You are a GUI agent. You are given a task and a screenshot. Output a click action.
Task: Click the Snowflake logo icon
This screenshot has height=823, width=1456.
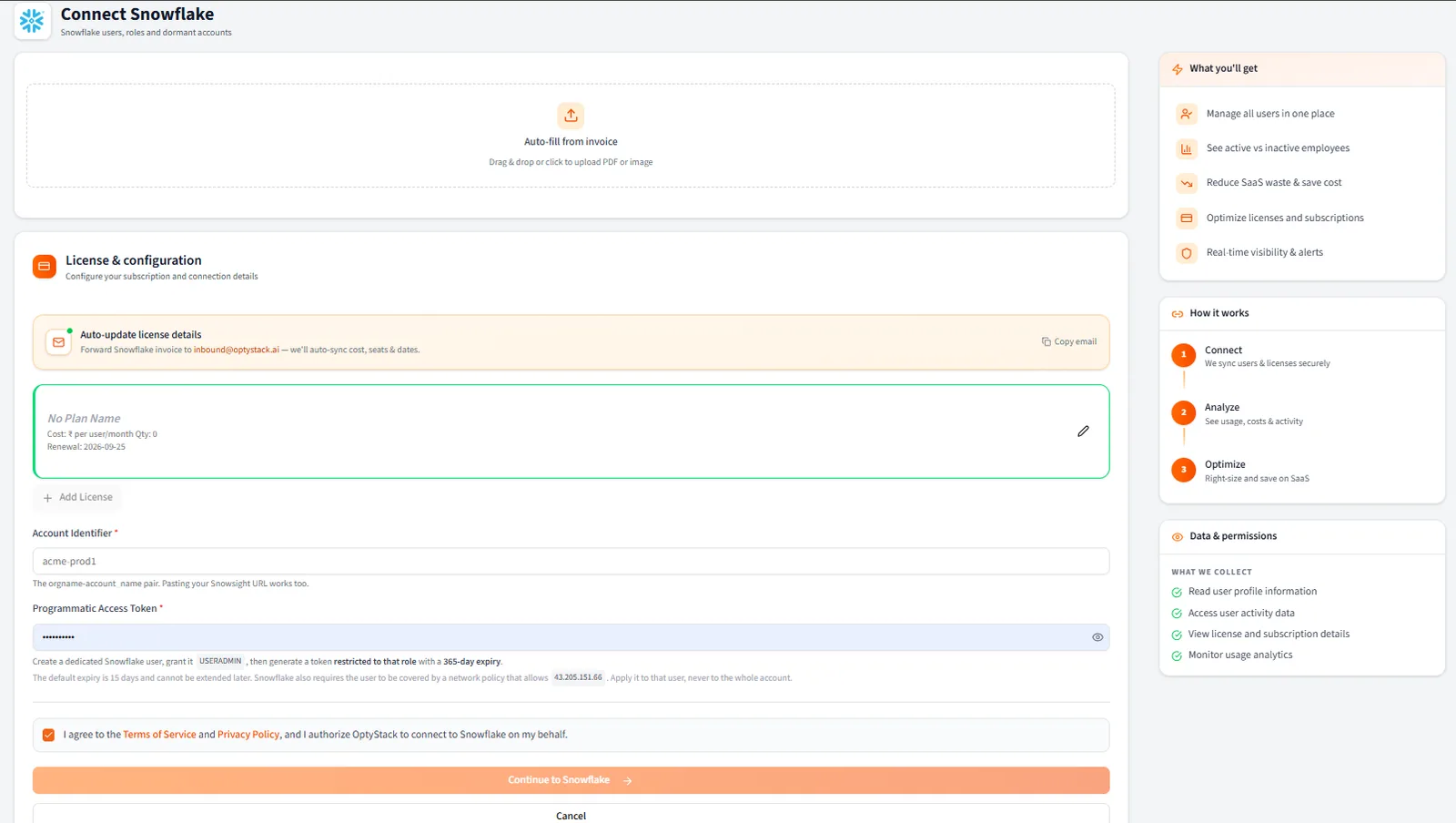[32, 21]
